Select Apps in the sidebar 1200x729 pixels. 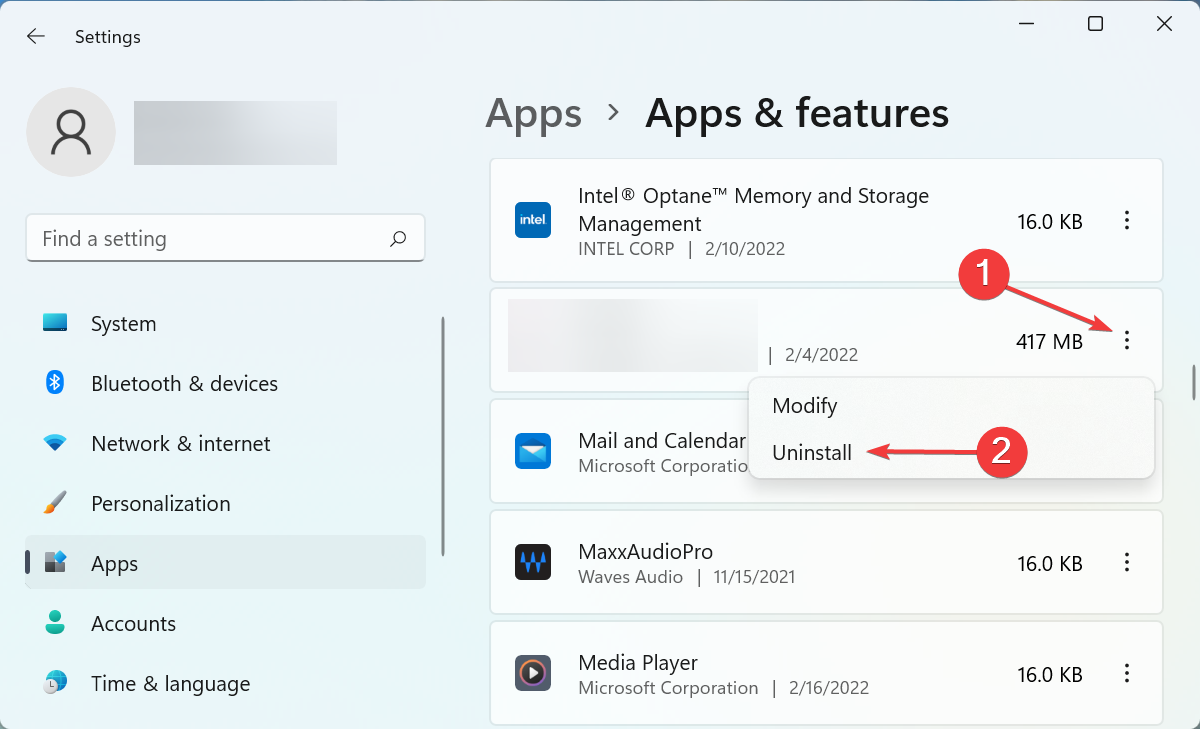coord(115,564)
